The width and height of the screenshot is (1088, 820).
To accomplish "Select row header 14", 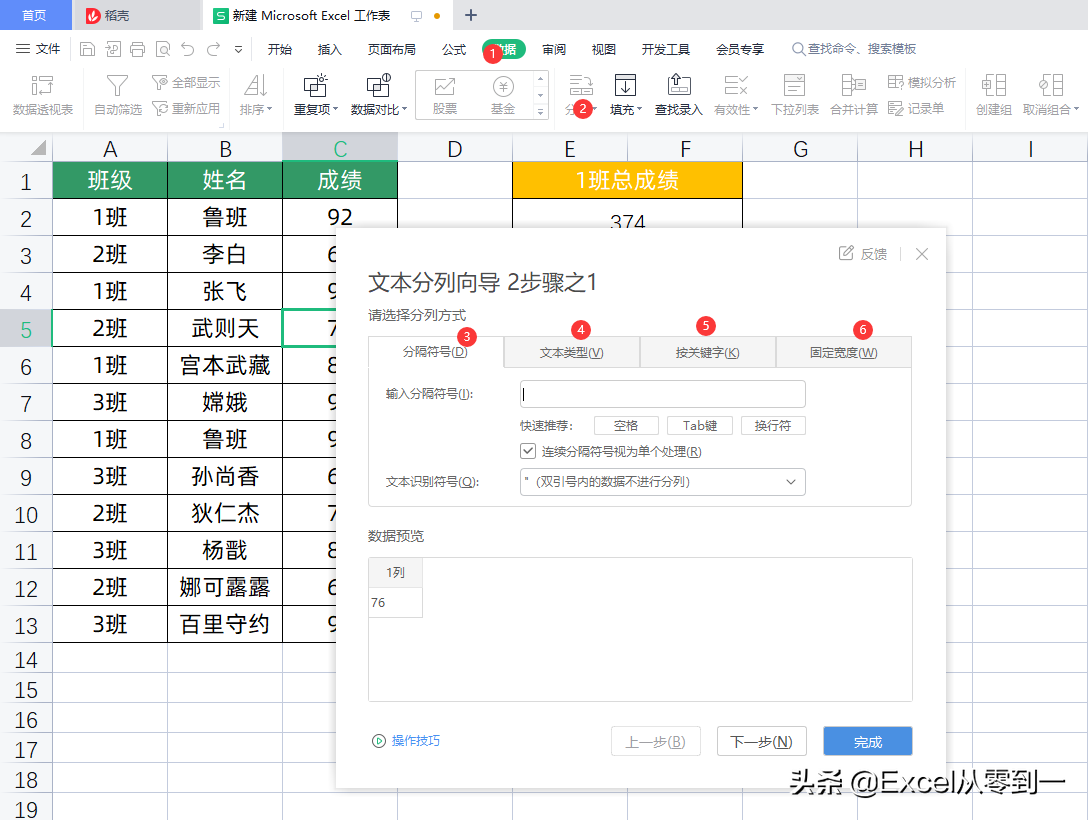I will point(26,659).
